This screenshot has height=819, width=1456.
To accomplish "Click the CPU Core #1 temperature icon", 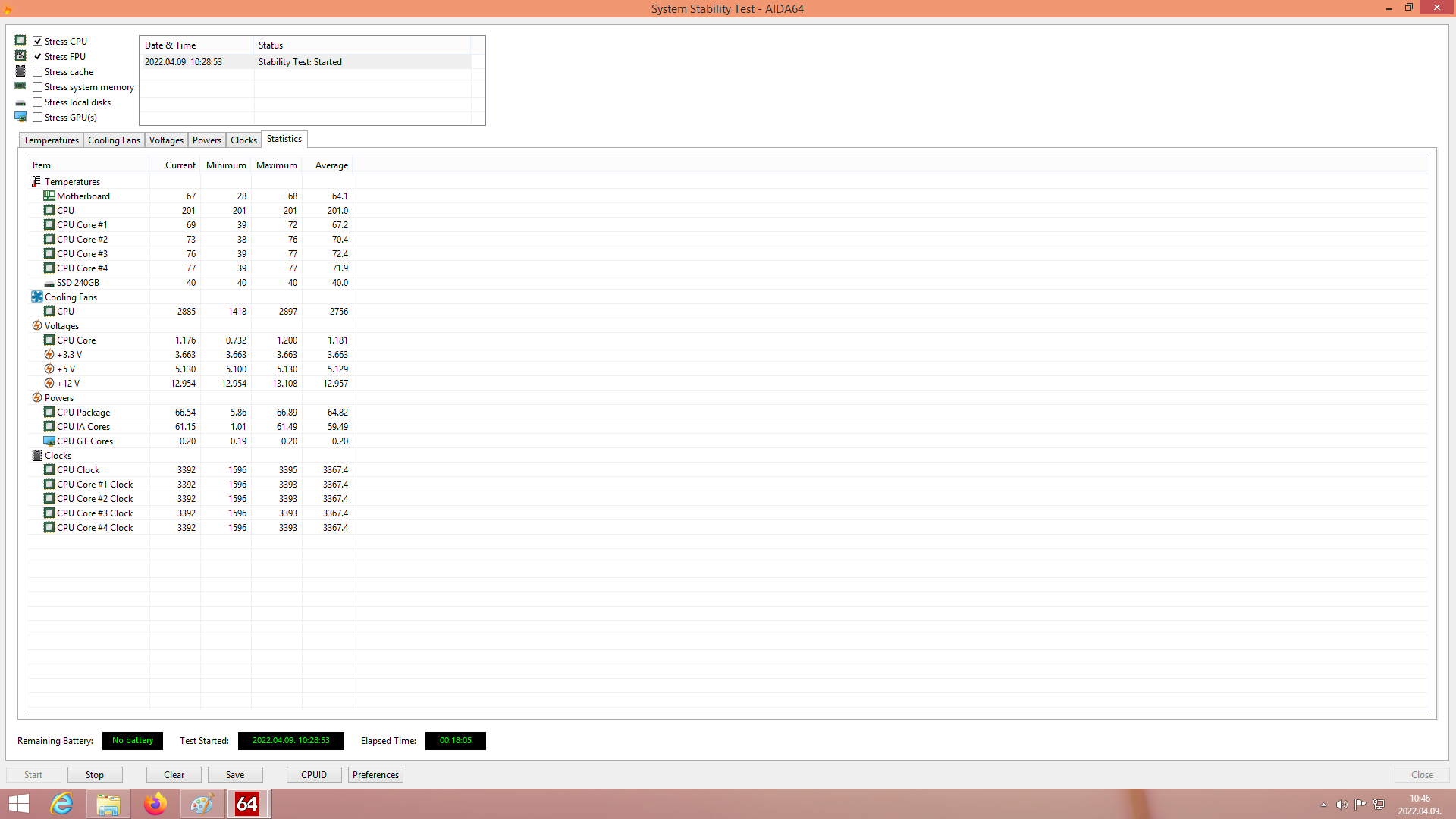I will tap(49, 225).
